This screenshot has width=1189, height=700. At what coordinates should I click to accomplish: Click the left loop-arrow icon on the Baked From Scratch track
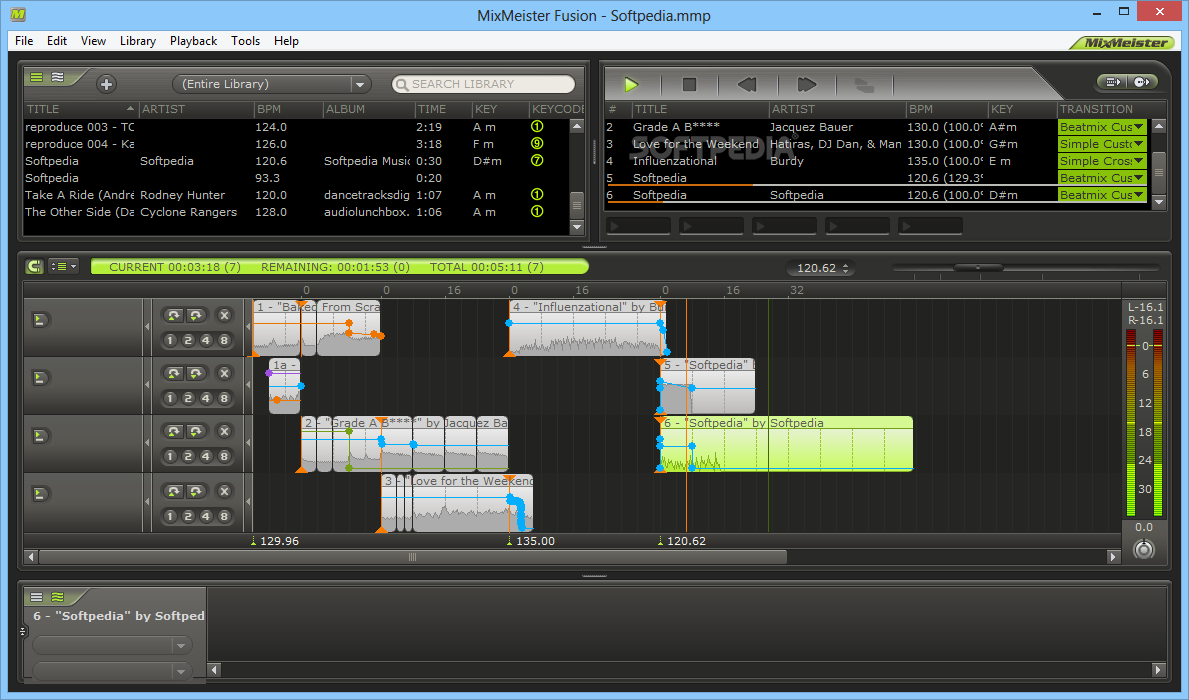(174, 315)
